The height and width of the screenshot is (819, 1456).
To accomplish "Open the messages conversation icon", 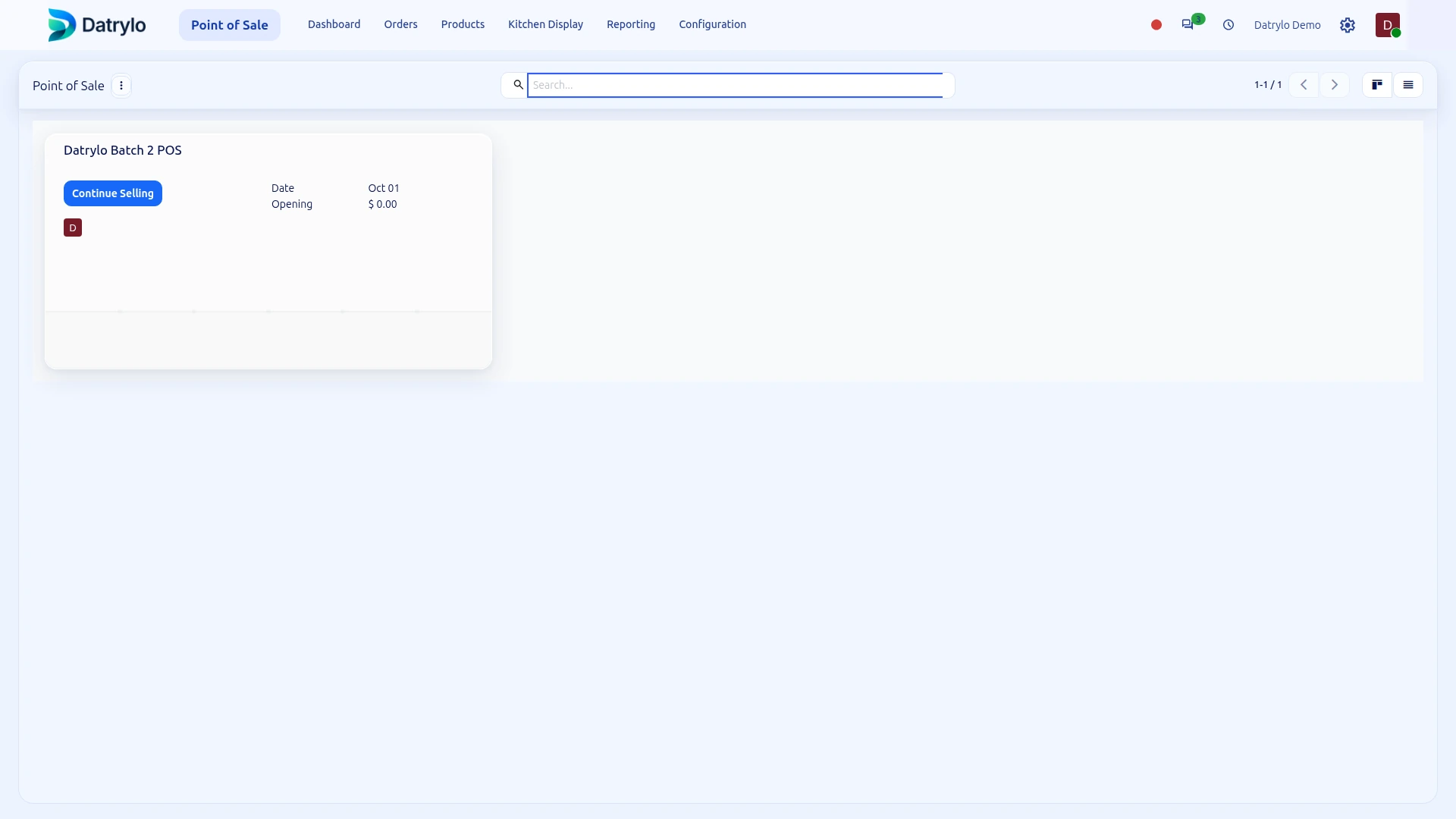I will coord(1188,25).
